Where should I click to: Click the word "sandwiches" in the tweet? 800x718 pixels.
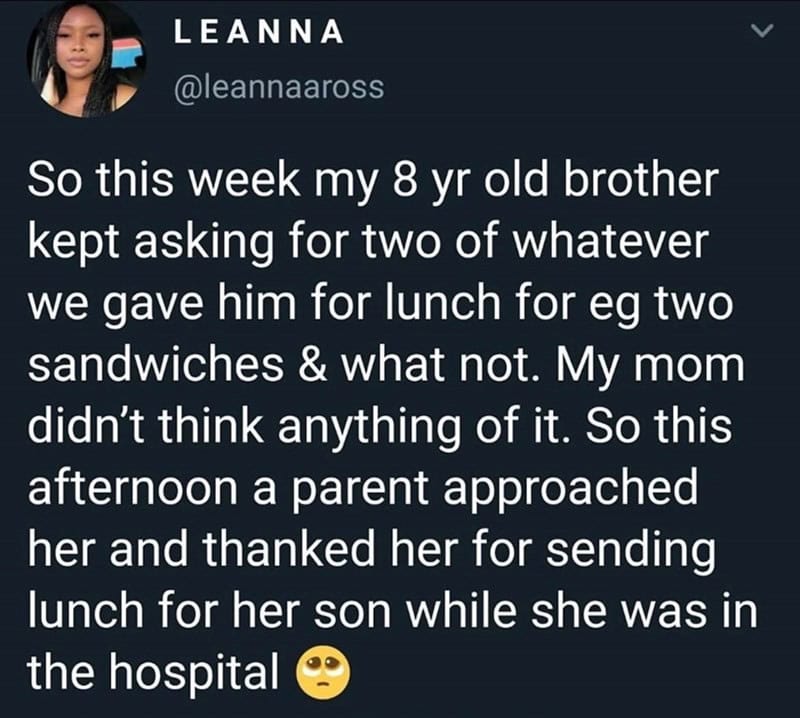pos(156,363)
